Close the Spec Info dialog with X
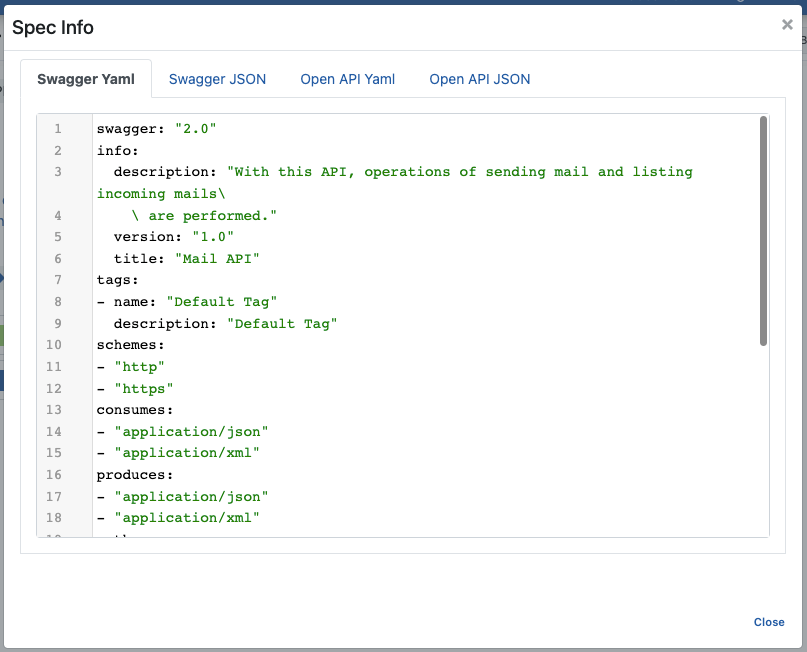 click(x=787, y=25)
